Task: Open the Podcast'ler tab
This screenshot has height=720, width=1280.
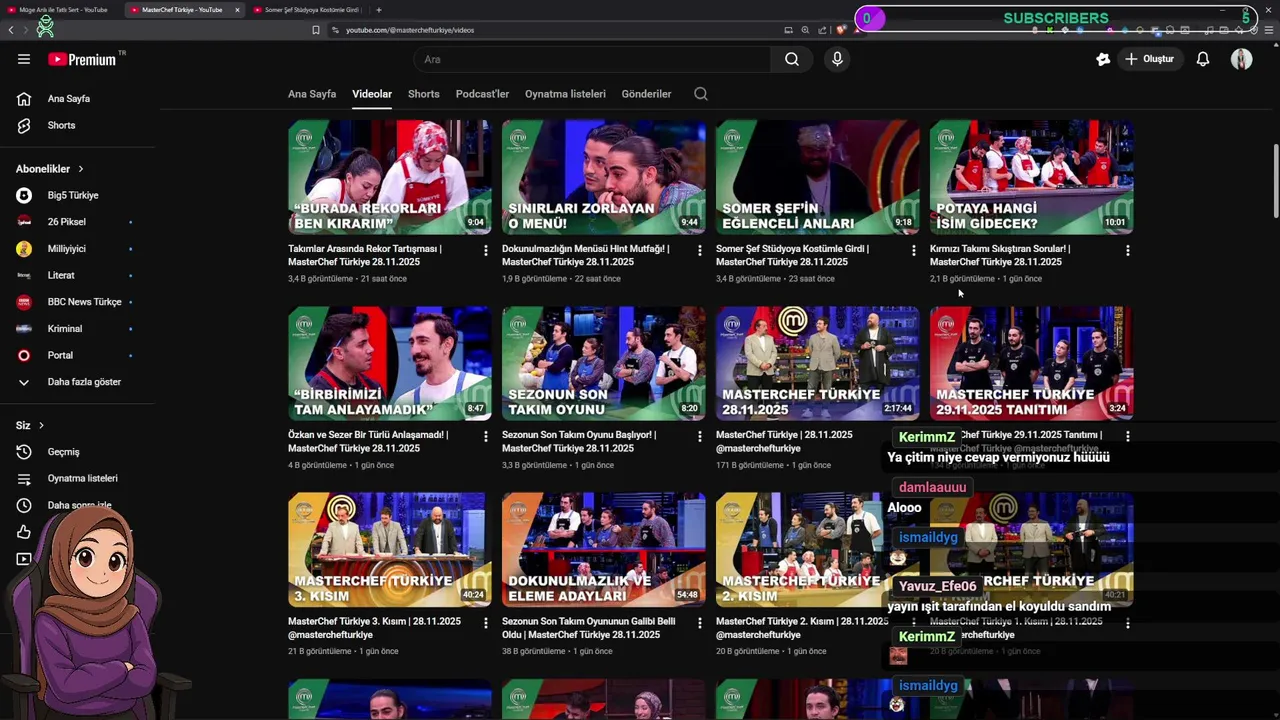Action: coord(482,94)
